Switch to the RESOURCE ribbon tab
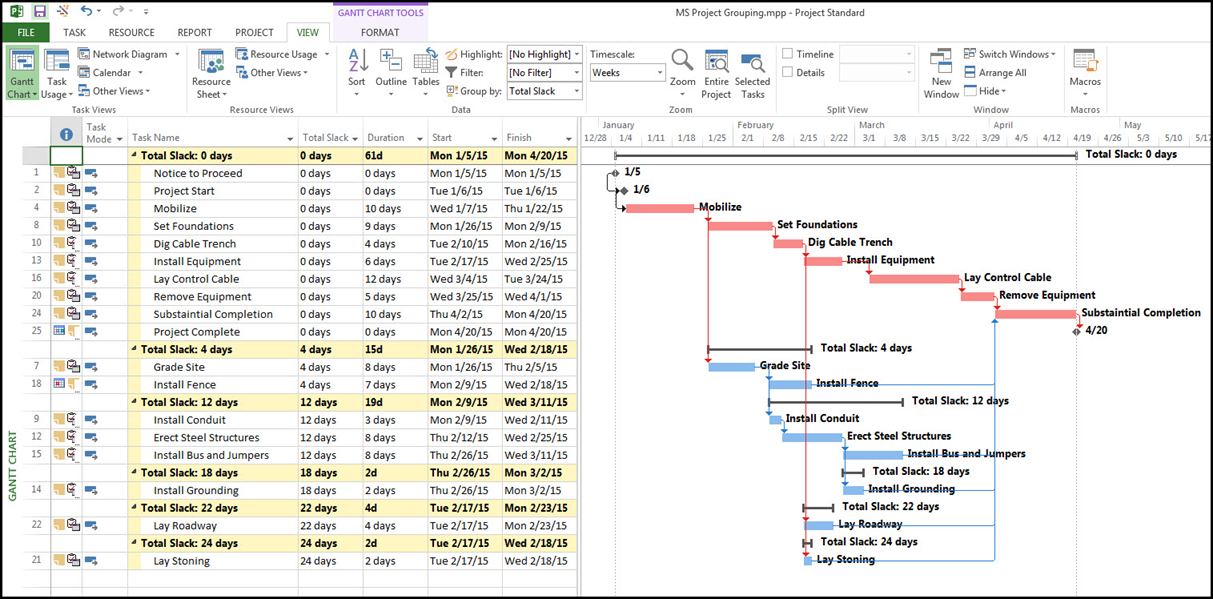The image size is (1213, 599). [131, 32]
